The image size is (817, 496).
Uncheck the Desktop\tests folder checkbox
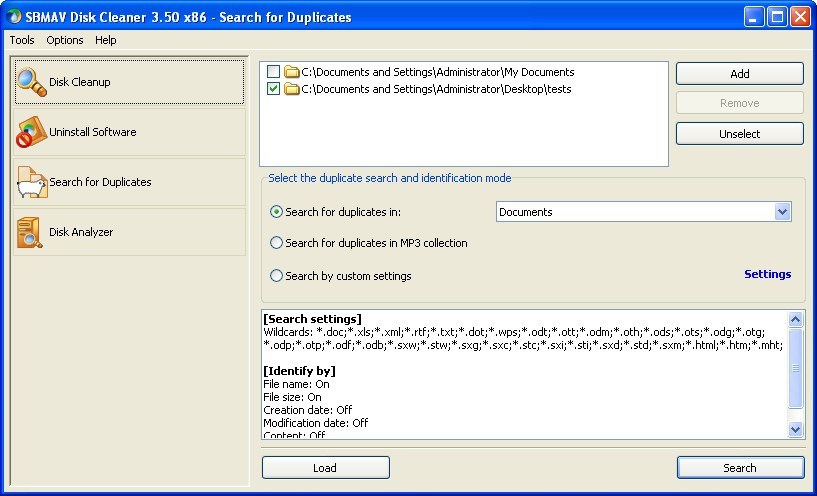(273, 89)
